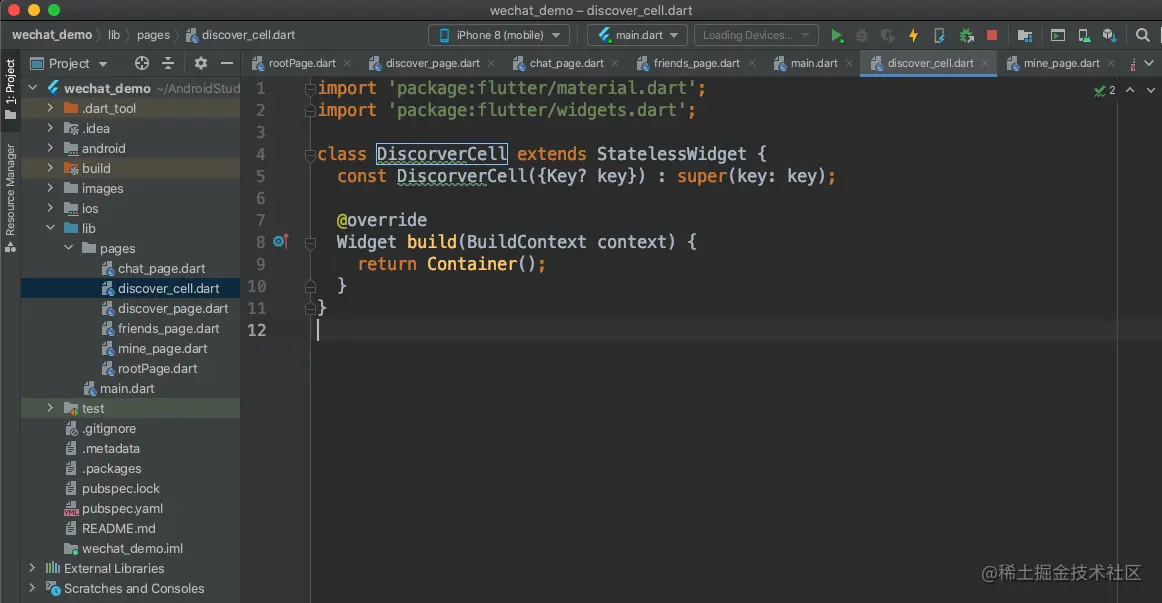Open Project panel settings gear

pos(201,63)
